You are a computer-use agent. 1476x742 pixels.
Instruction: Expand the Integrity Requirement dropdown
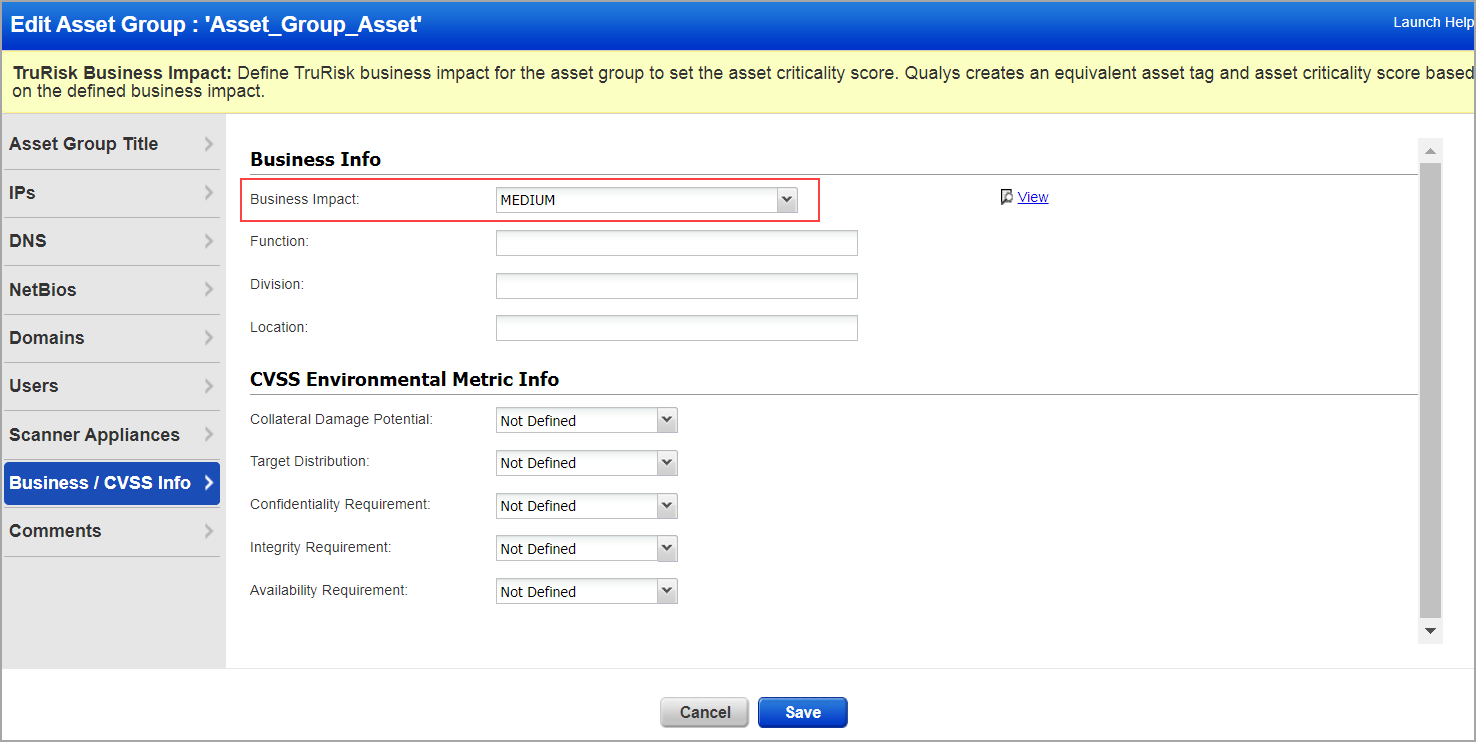click(587, 549)
